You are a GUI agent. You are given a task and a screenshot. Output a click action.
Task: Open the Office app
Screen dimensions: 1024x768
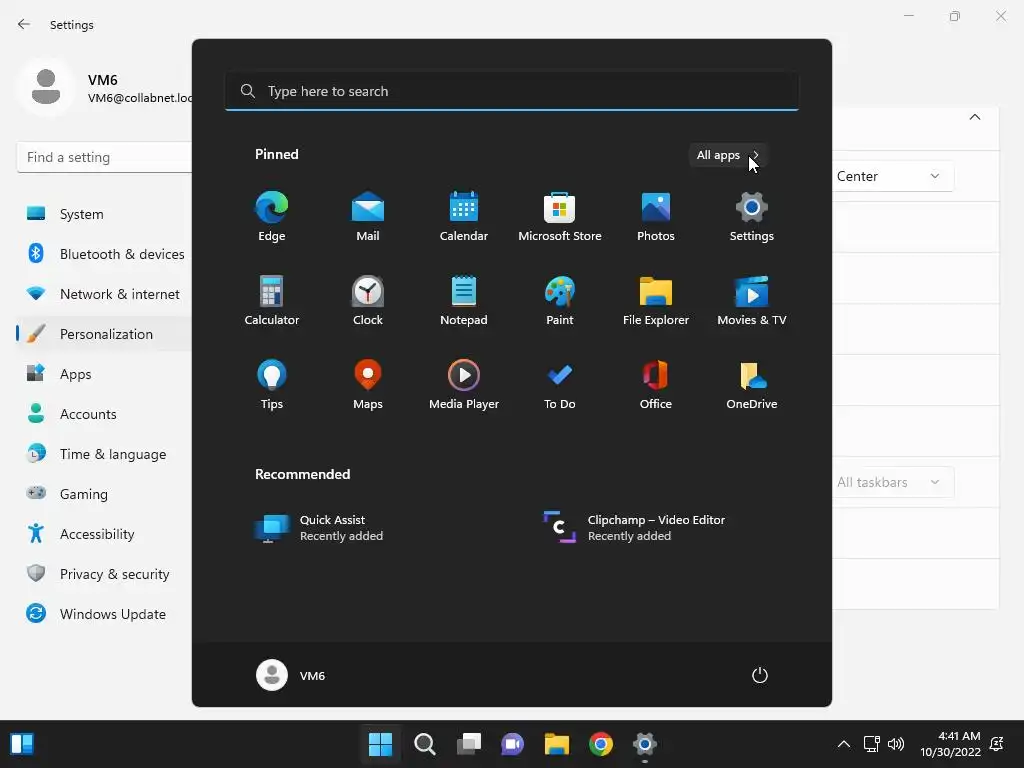click(656, 385)
